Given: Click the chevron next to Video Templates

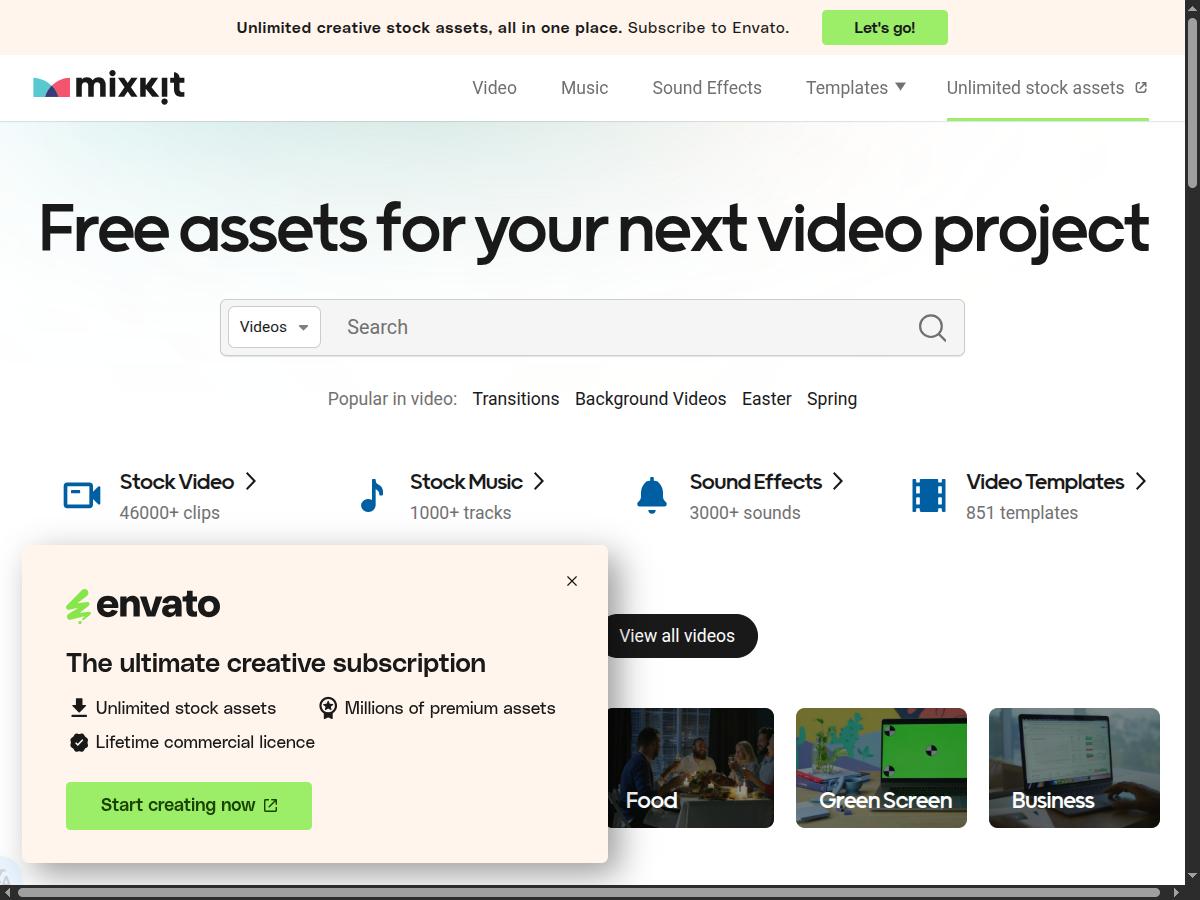Looking at the screenshot, I should (x=1141, y=482).
